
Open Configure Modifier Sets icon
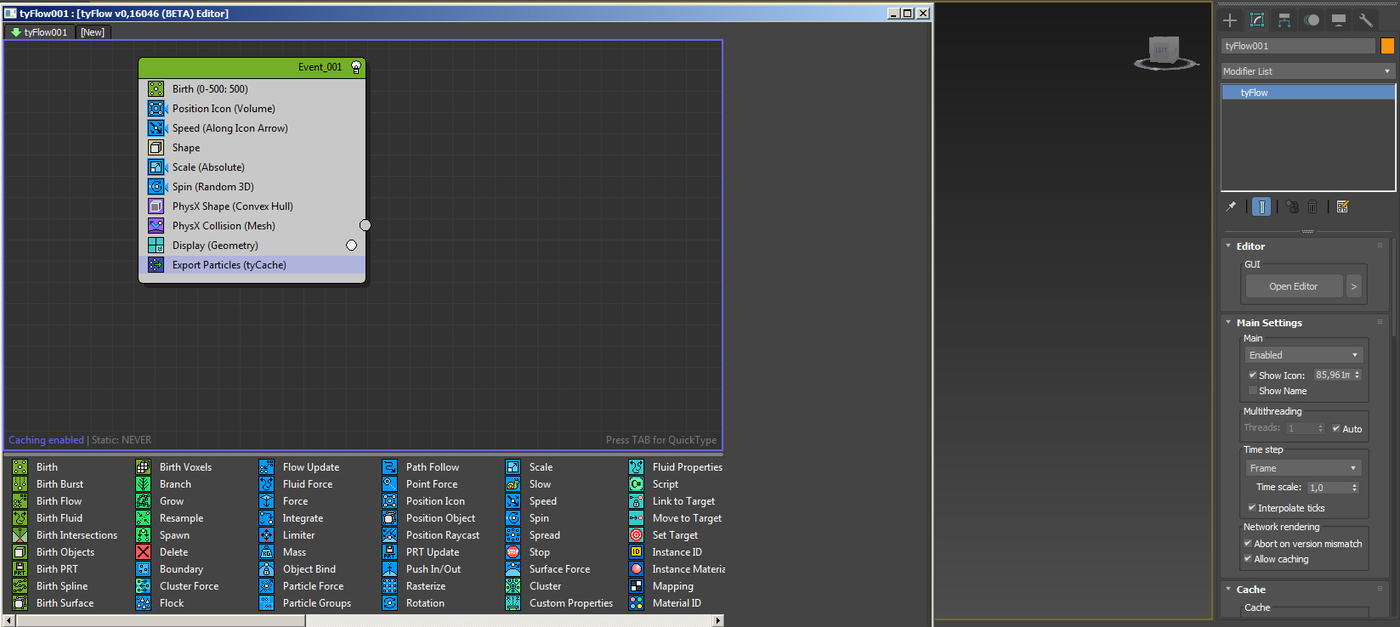(1342, 206)
